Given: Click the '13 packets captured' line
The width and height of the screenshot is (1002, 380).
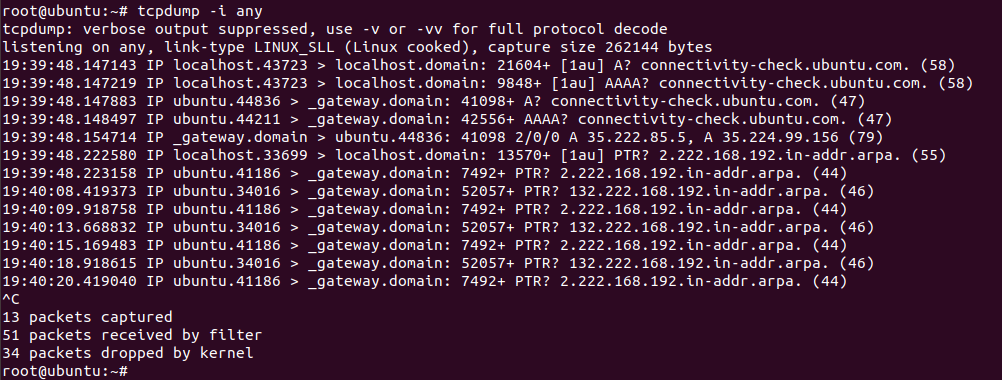Looking at the screenshot, I should coord(88,317).
